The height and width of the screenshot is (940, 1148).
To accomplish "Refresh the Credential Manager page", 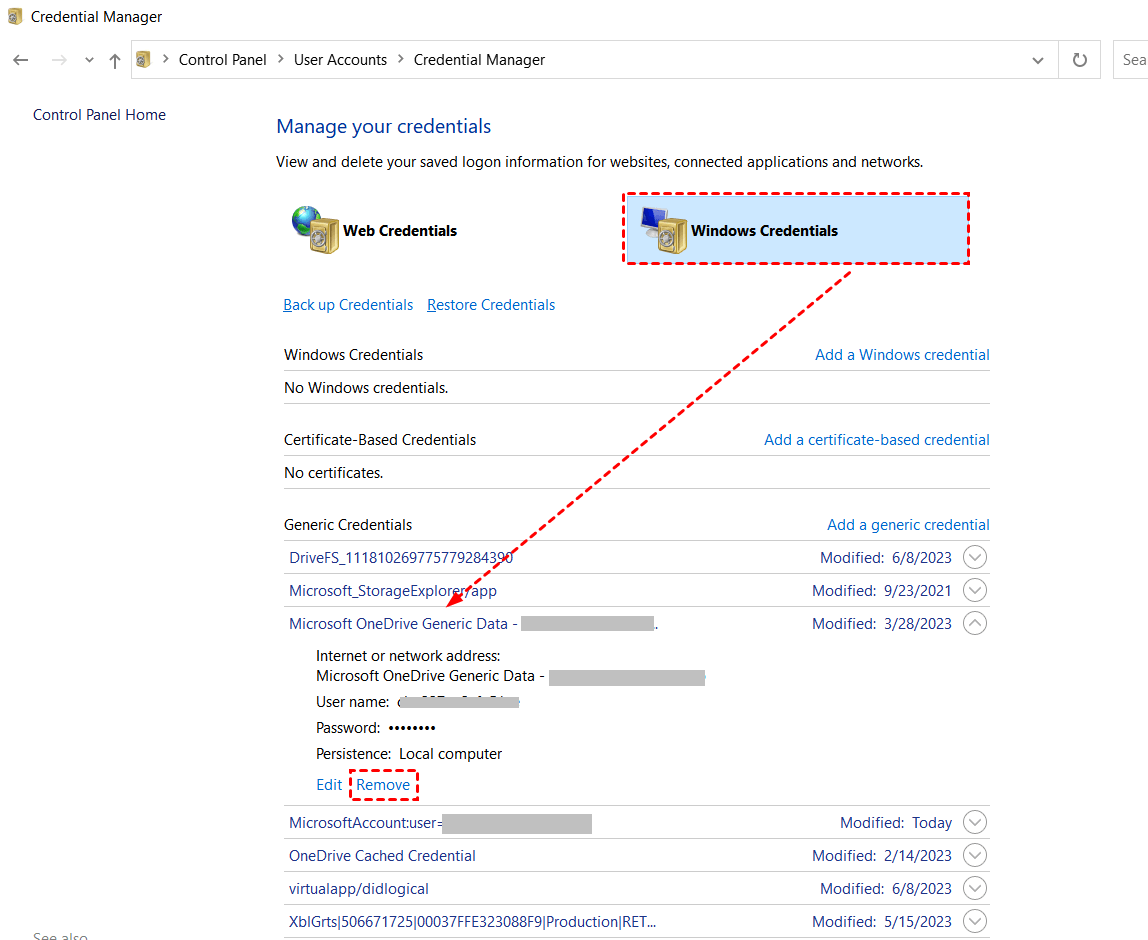I will click(x=1079, y=60).
